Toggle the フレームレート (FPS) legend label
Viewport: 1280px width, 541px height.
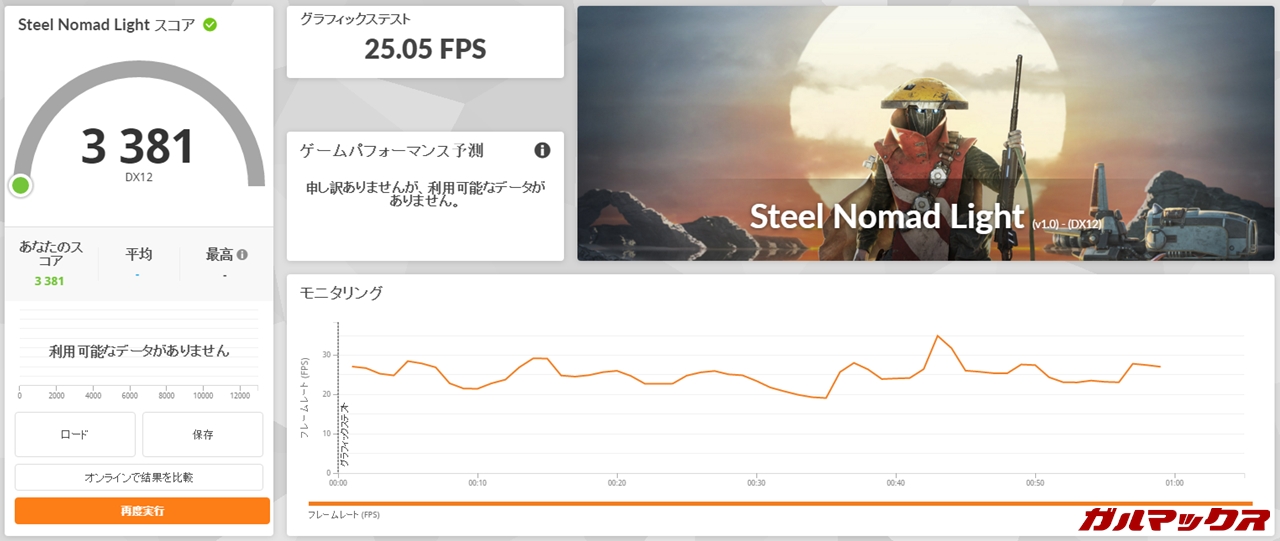[x=343, y=516]
